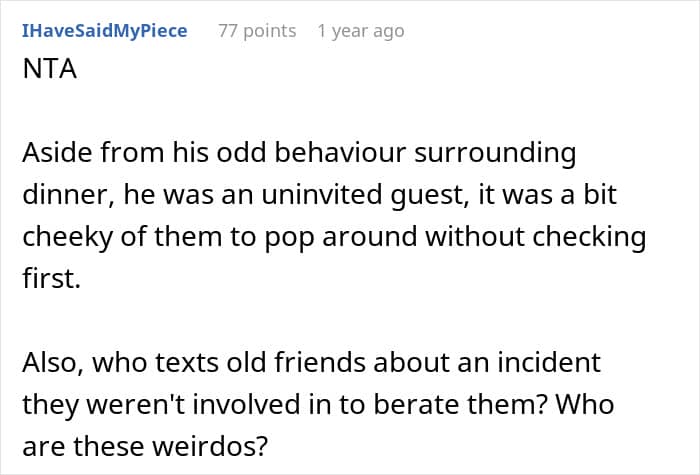Click the 77 points score

257,31
